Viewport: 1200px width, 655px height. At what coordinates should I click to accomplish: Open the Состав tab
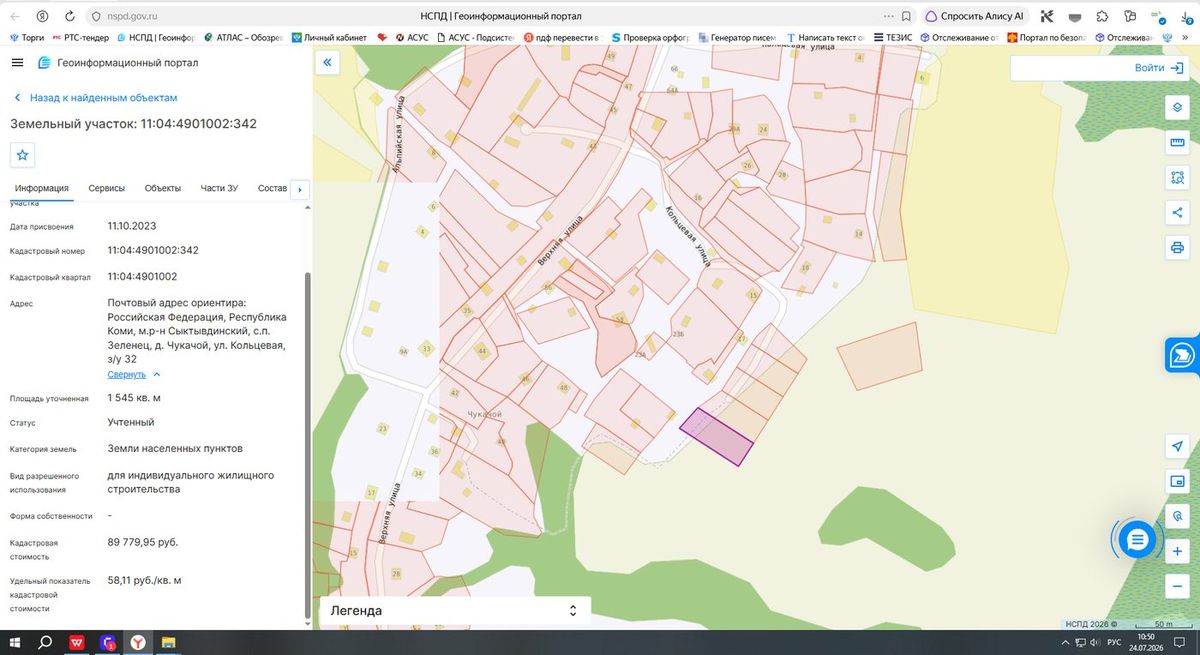[272, 188]
